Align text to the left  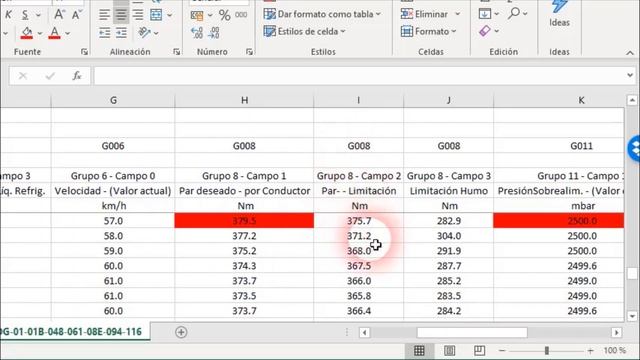[104, 15]
